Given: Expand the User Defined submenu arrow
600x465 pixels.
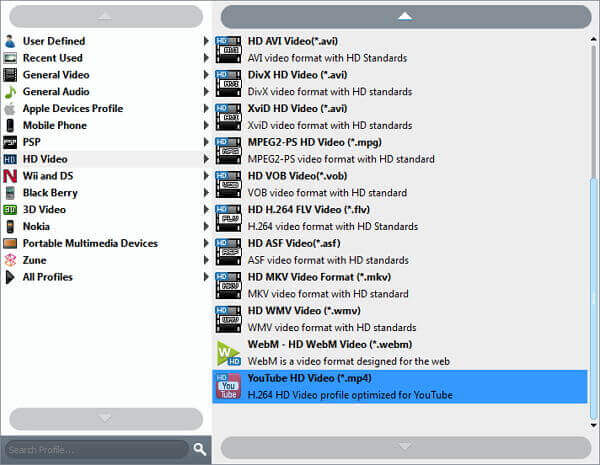Looking at the screenshot, I should (206, 41).
